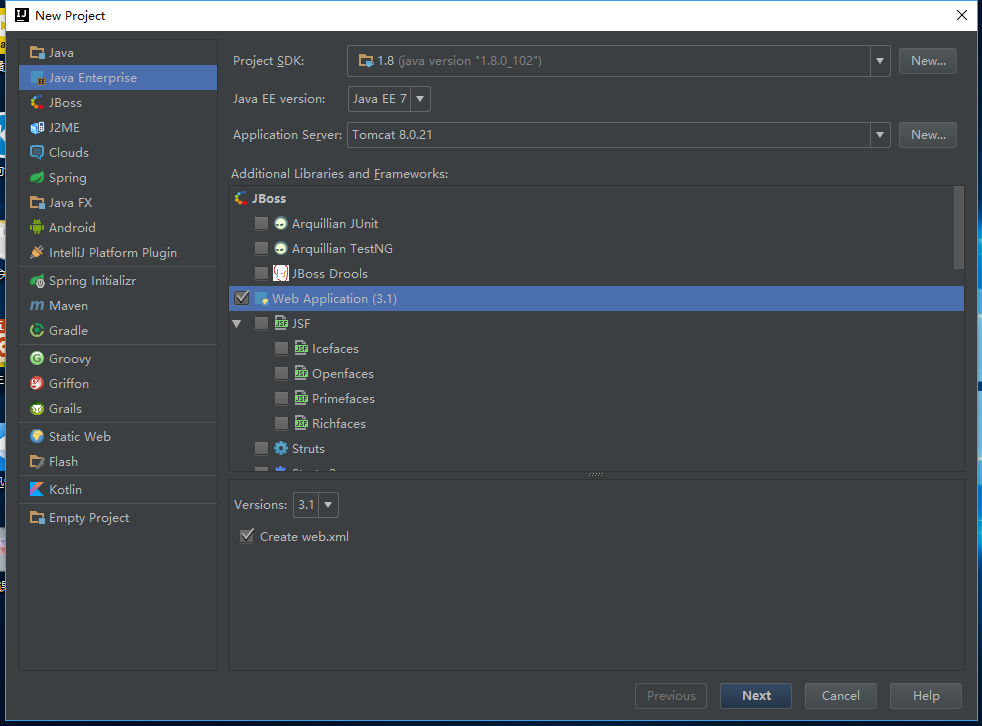Click the Cancel button
Viewport: 982px width, 726px height.
pyautogui.click(x=840, y=696)
